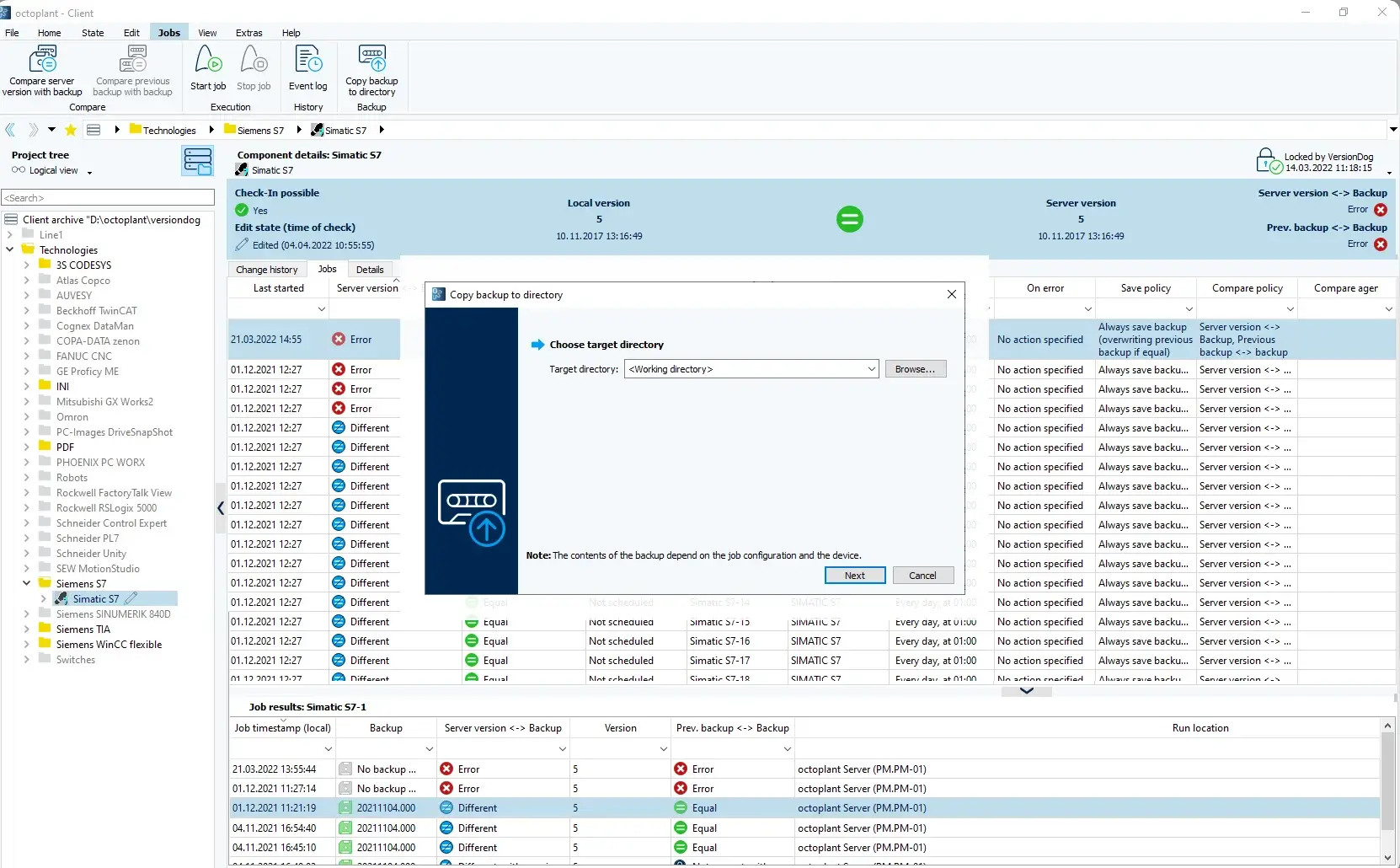This screenshot has width=1400, height=868.
Task: Click the Simatic S7 component icon in header
Action: click(x=242, y=169)
